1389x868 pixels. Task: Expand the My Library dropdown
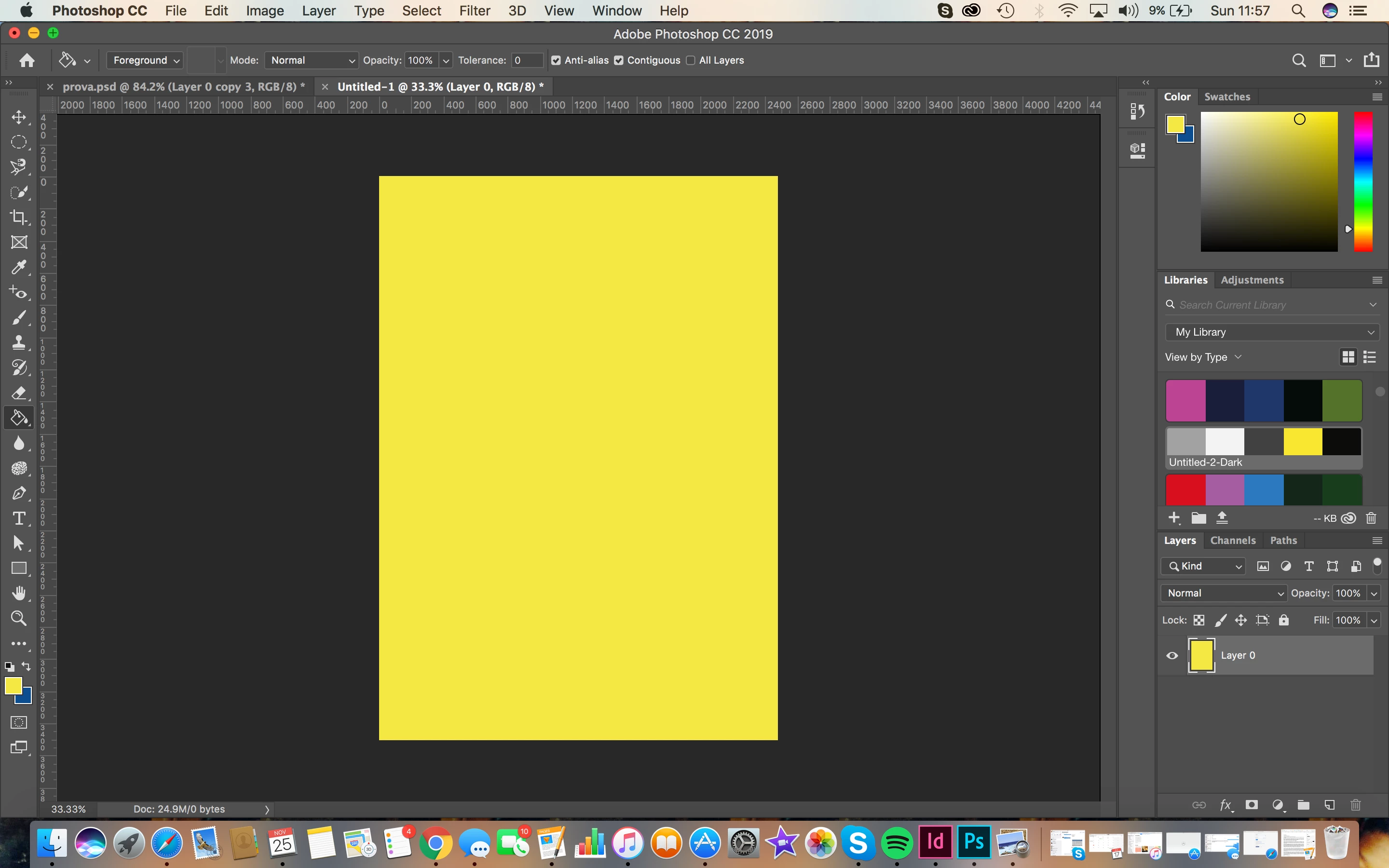tap(1272, 332)
